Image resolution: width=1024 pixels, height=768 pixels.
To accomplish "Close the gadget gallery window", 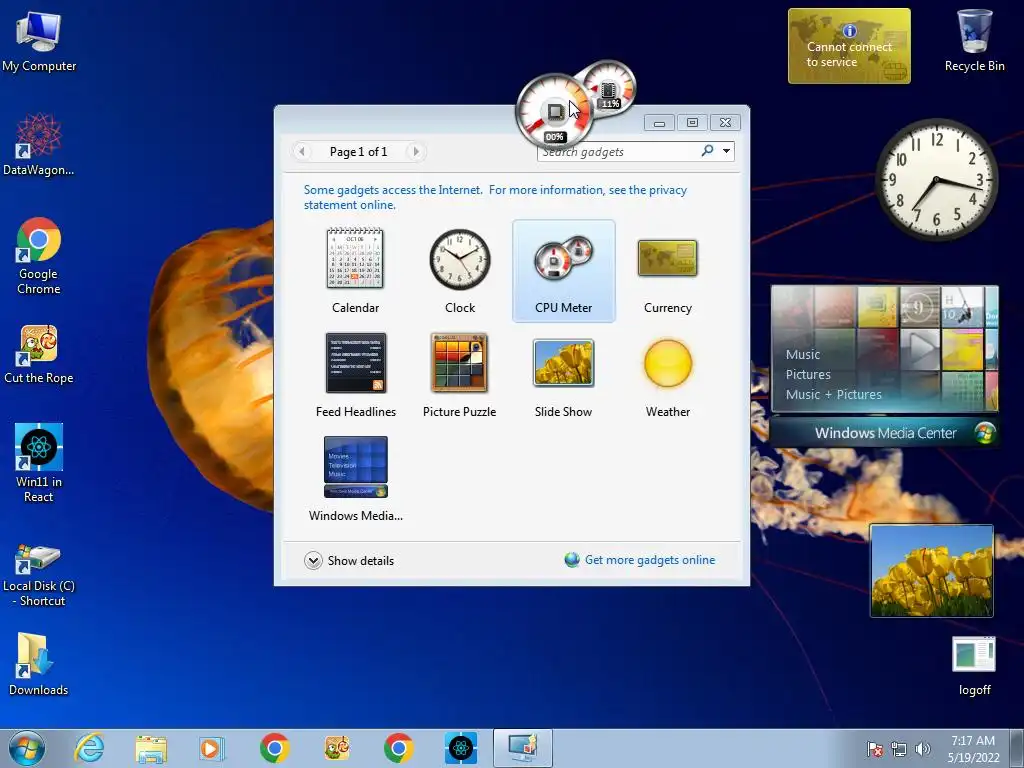I will [x=725, y=123].
